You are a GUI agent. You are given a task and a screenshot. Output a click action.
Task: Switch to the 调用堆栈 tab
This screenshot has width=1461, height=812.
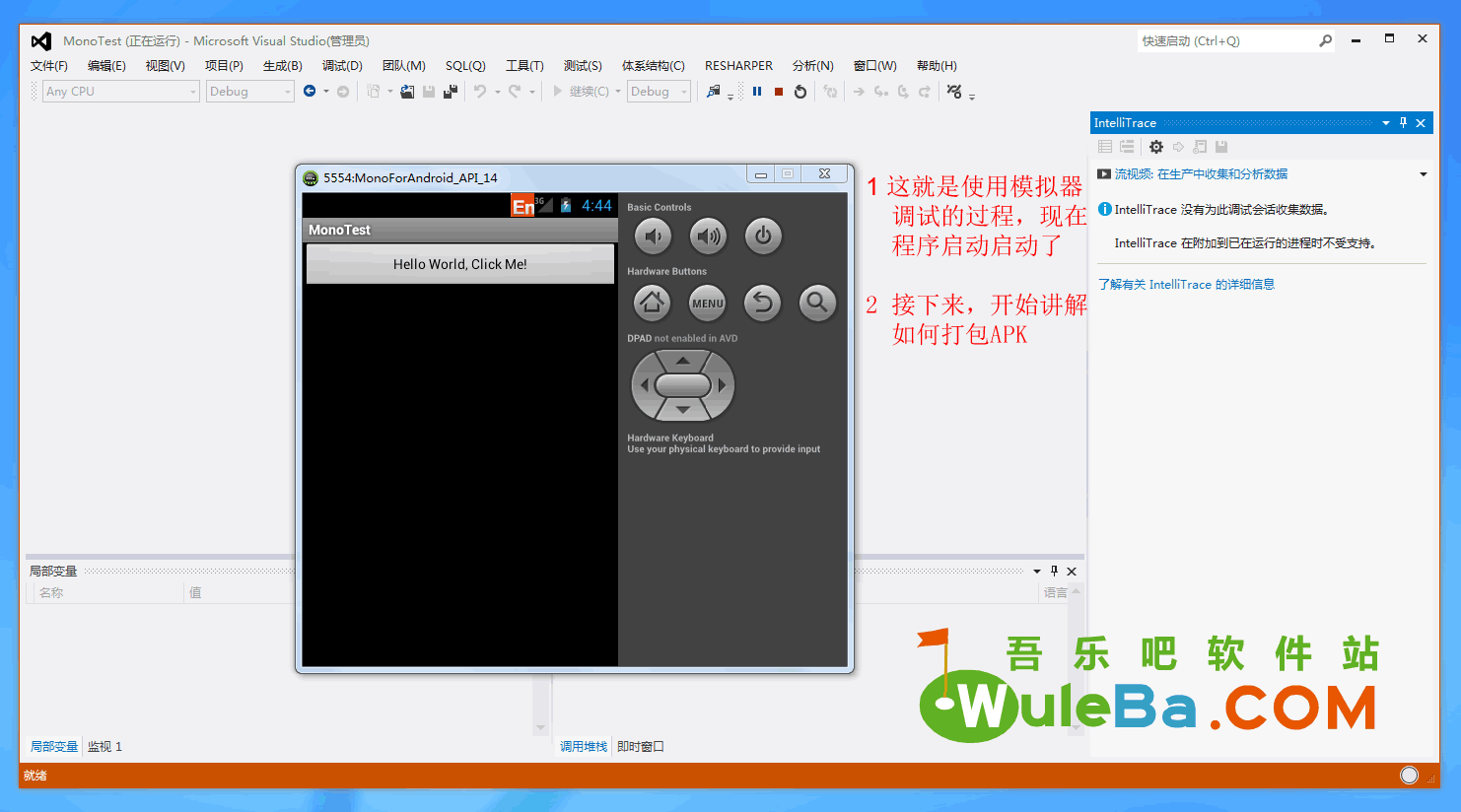pyautogui.click(x=584, y=747)
